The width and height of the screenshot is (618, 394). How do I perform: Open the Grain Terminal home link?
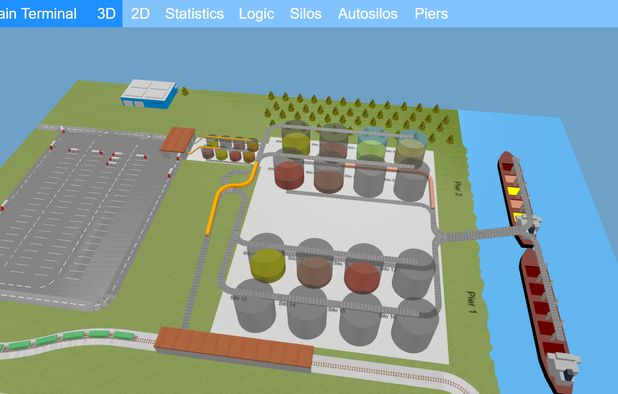39,14
